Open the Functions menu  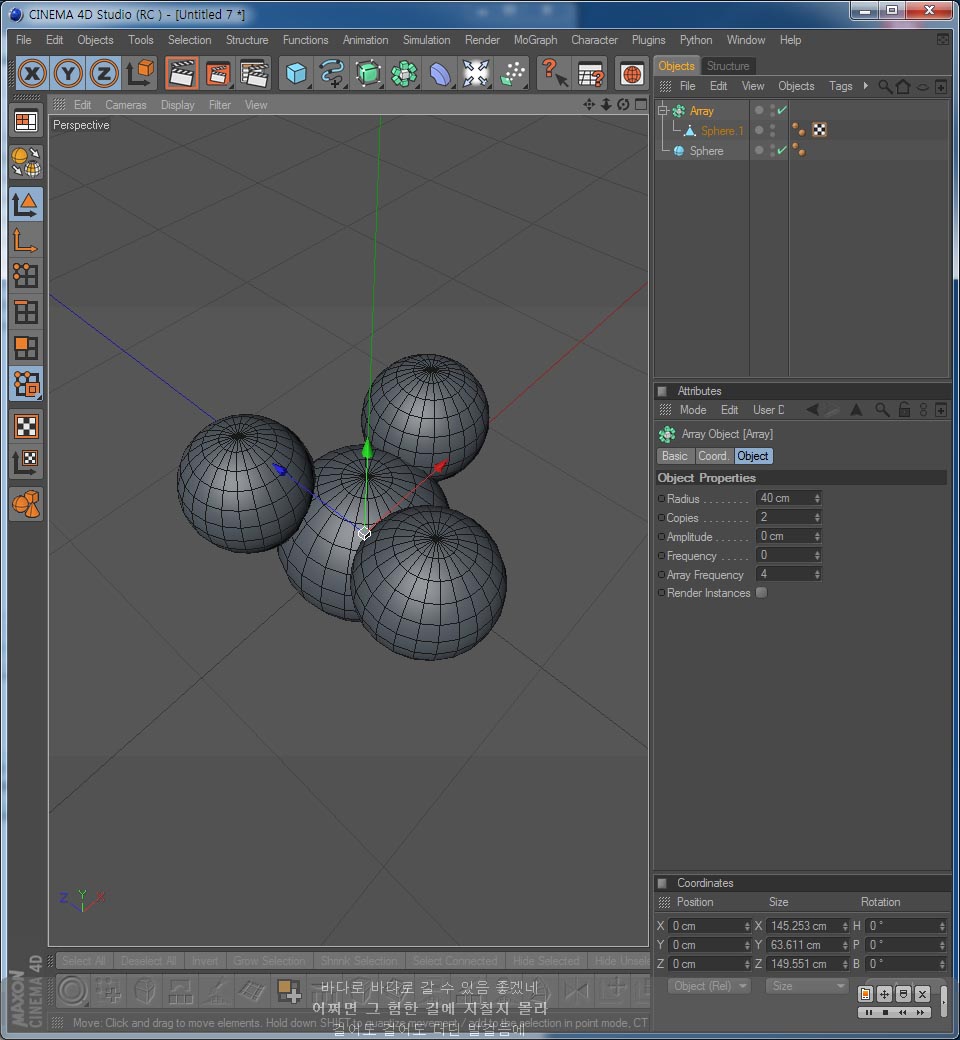click(x=305, y=40)
